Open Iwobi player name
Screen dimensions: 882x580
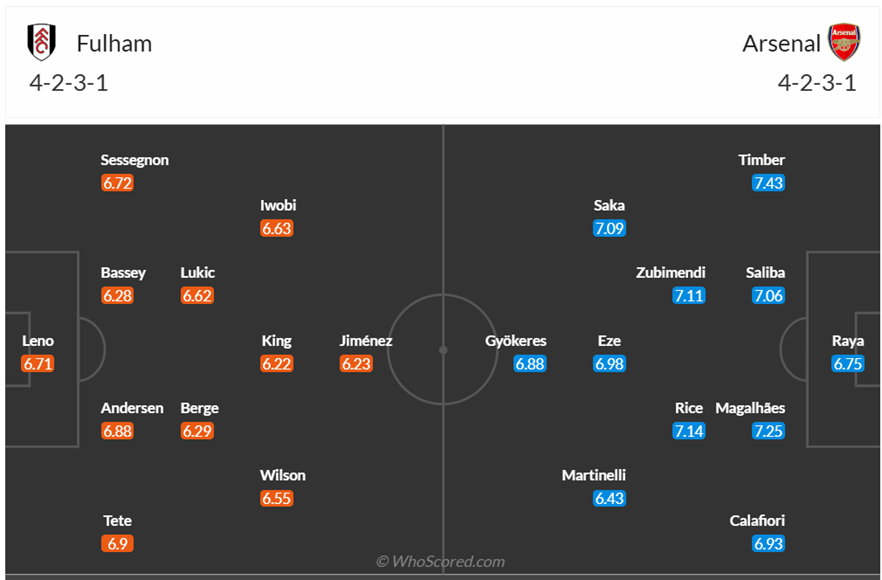pos(278,205)
